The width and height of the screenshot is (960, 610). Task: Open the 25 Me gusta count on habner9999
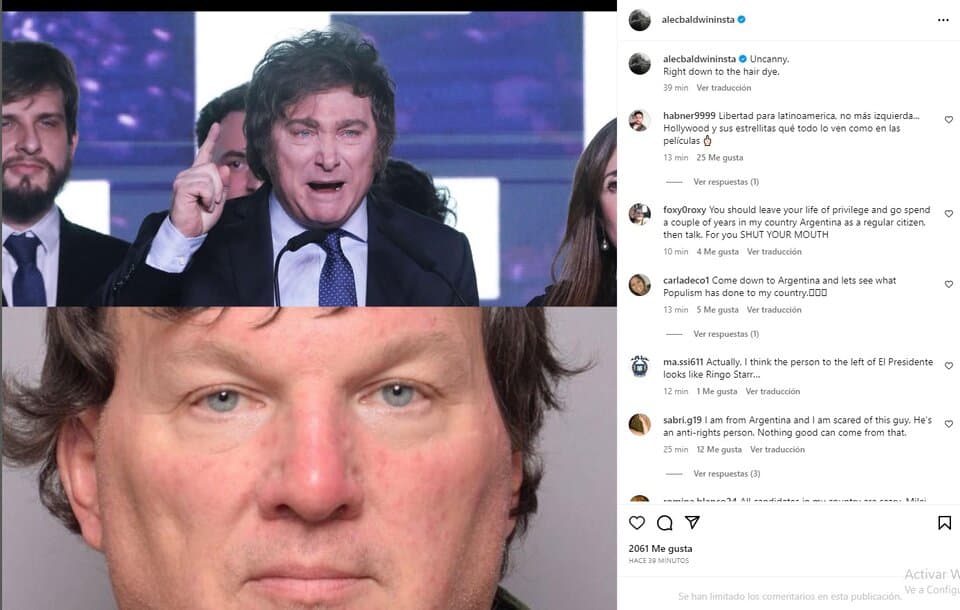[719, 157]
